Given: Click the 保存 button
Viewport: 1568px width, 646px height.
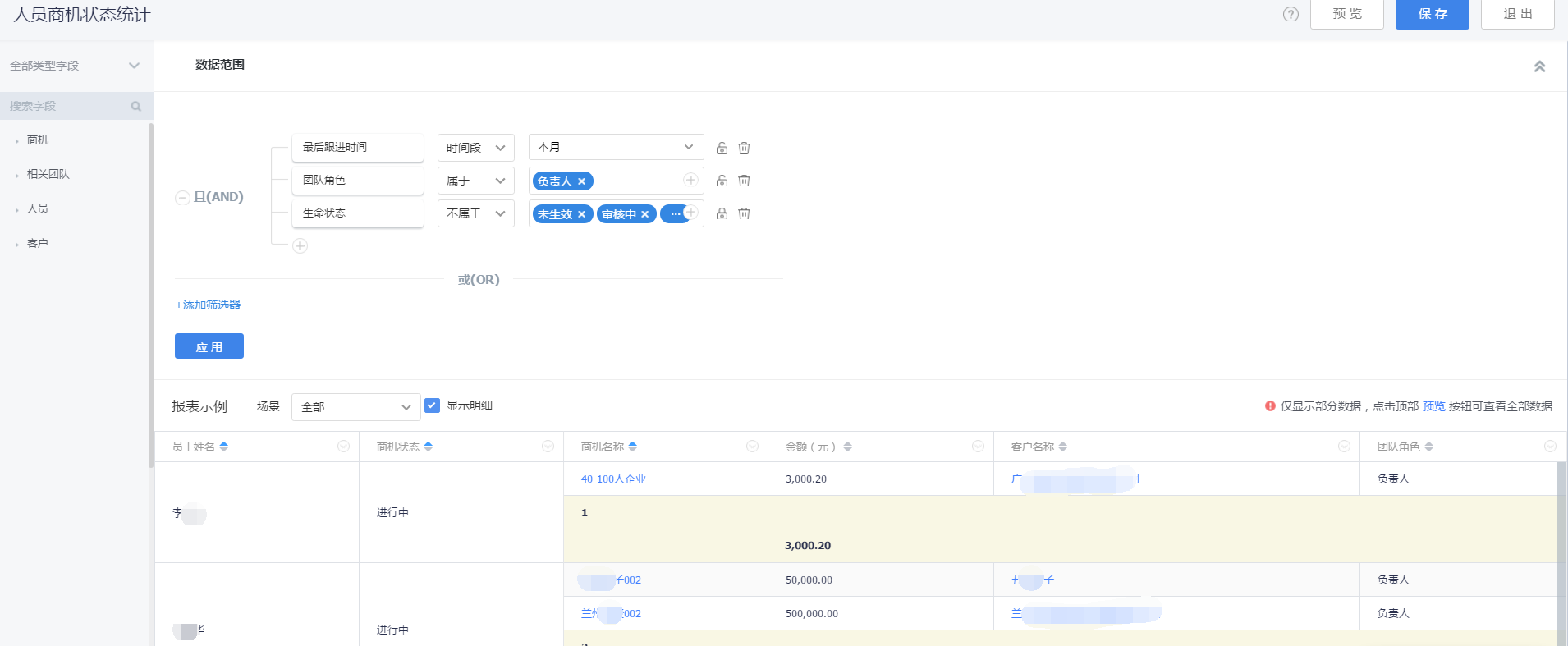Looking at the screenshot, I should [x=1432, y=14].
